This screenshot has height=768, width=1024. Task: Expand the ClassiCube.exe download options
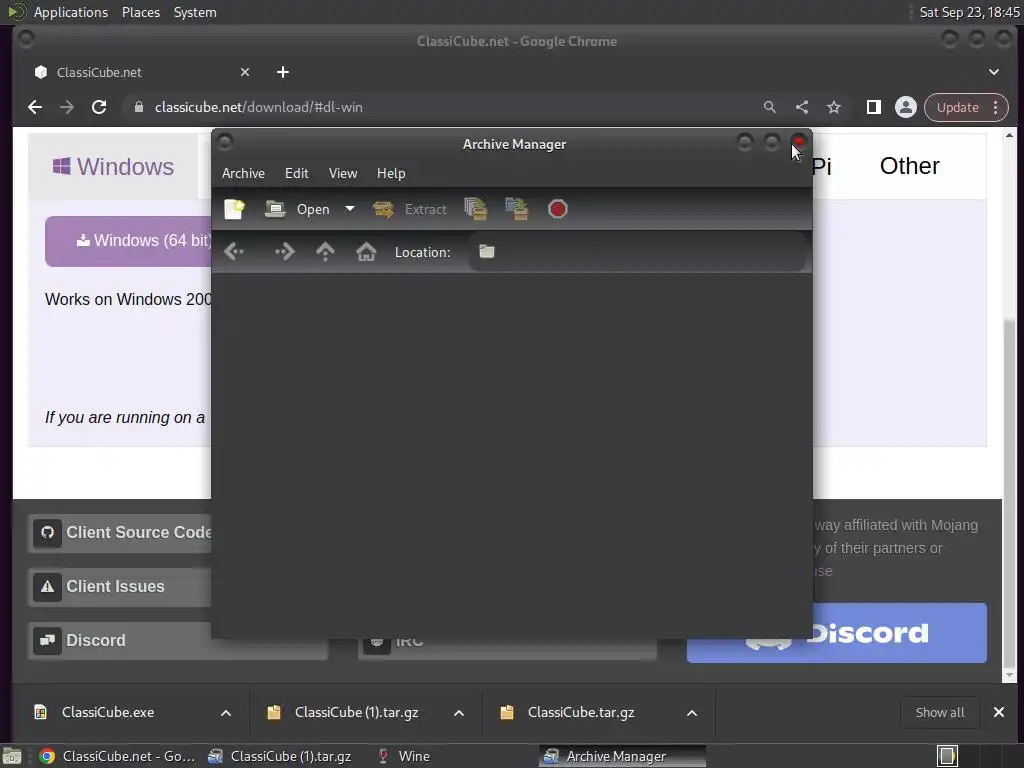226,712
